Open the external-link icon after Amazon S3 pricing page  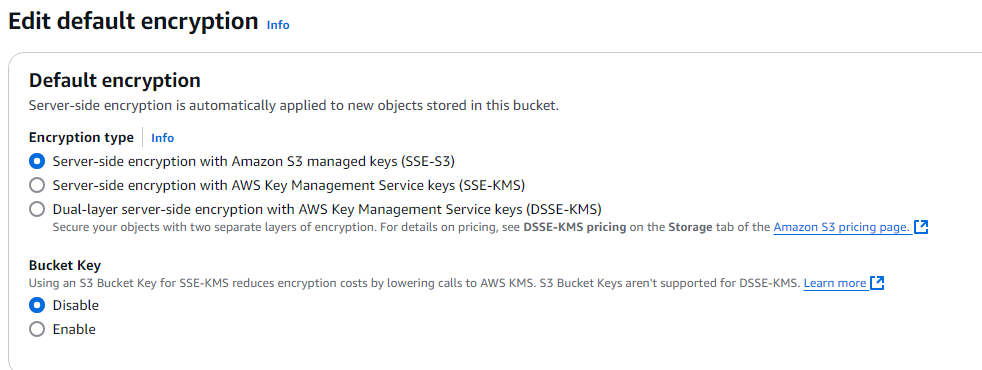coord(921,227)
